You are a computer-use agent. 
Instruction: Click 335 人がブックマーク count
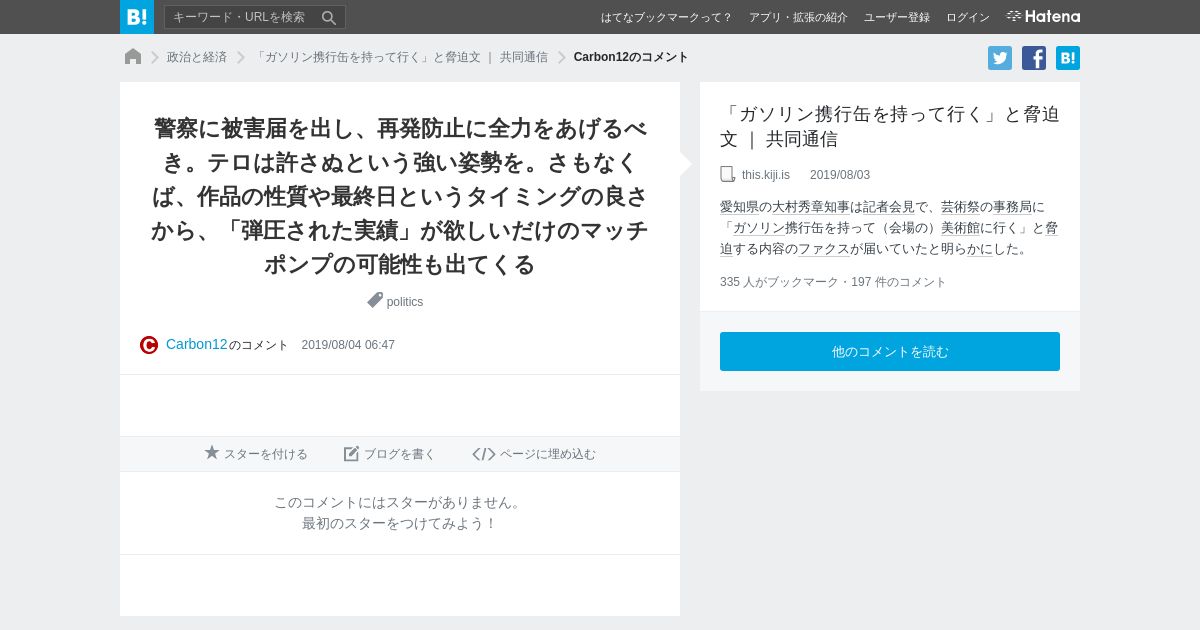click(779, 282)
